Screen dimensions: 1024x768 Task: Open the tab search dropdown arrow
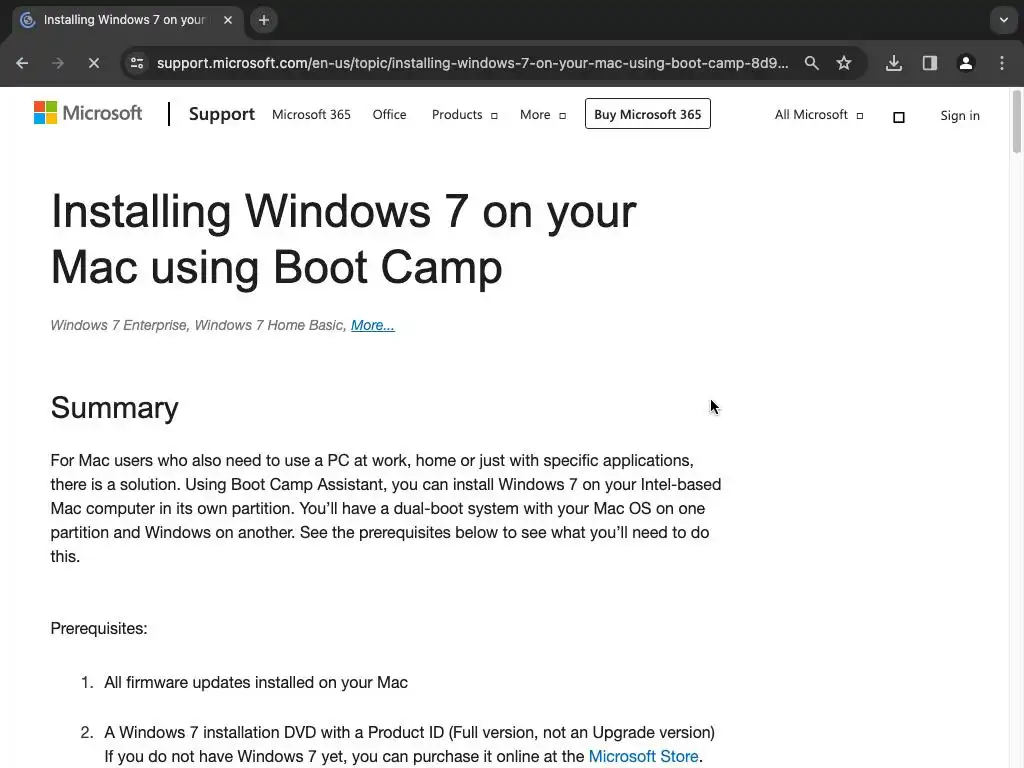pyautogui.click(x=1004, y=20)
